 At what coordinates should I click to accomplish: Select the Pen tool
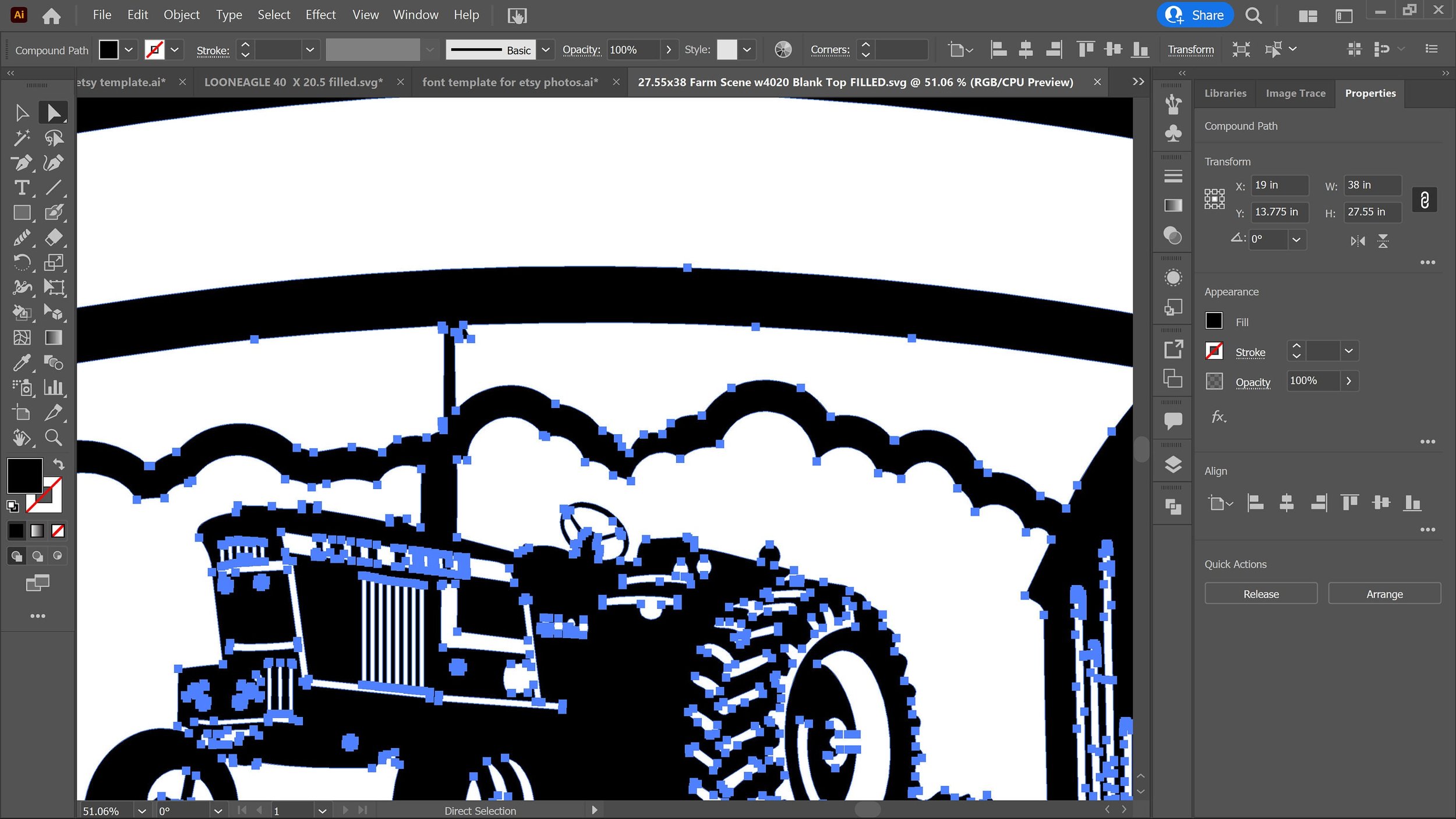pyautogui.click(x=22, y=163)
